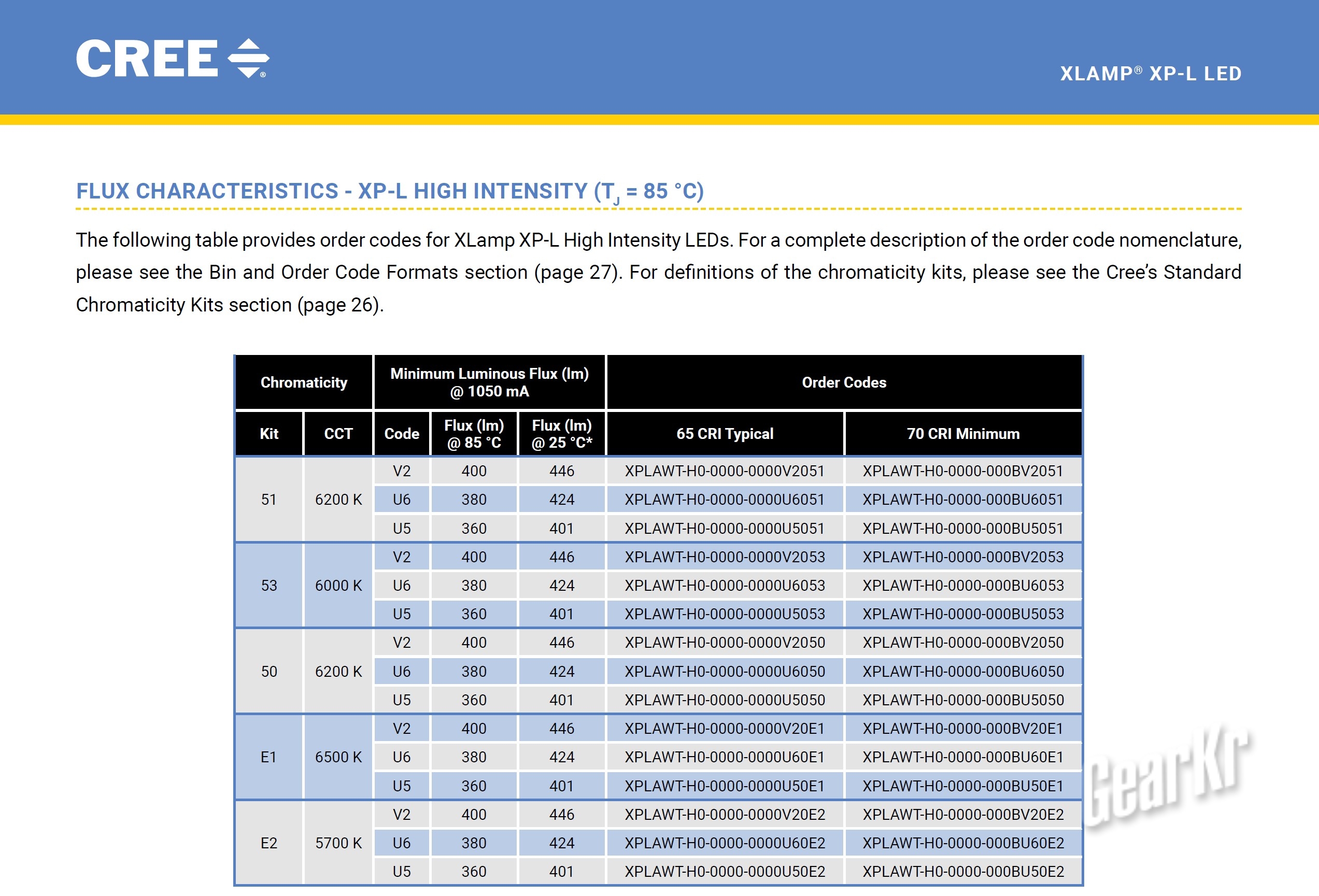Click order code XPLAWT-H0-0000-0000U50E2
This screenshot has height=896, width=1319.
point(725,871)
